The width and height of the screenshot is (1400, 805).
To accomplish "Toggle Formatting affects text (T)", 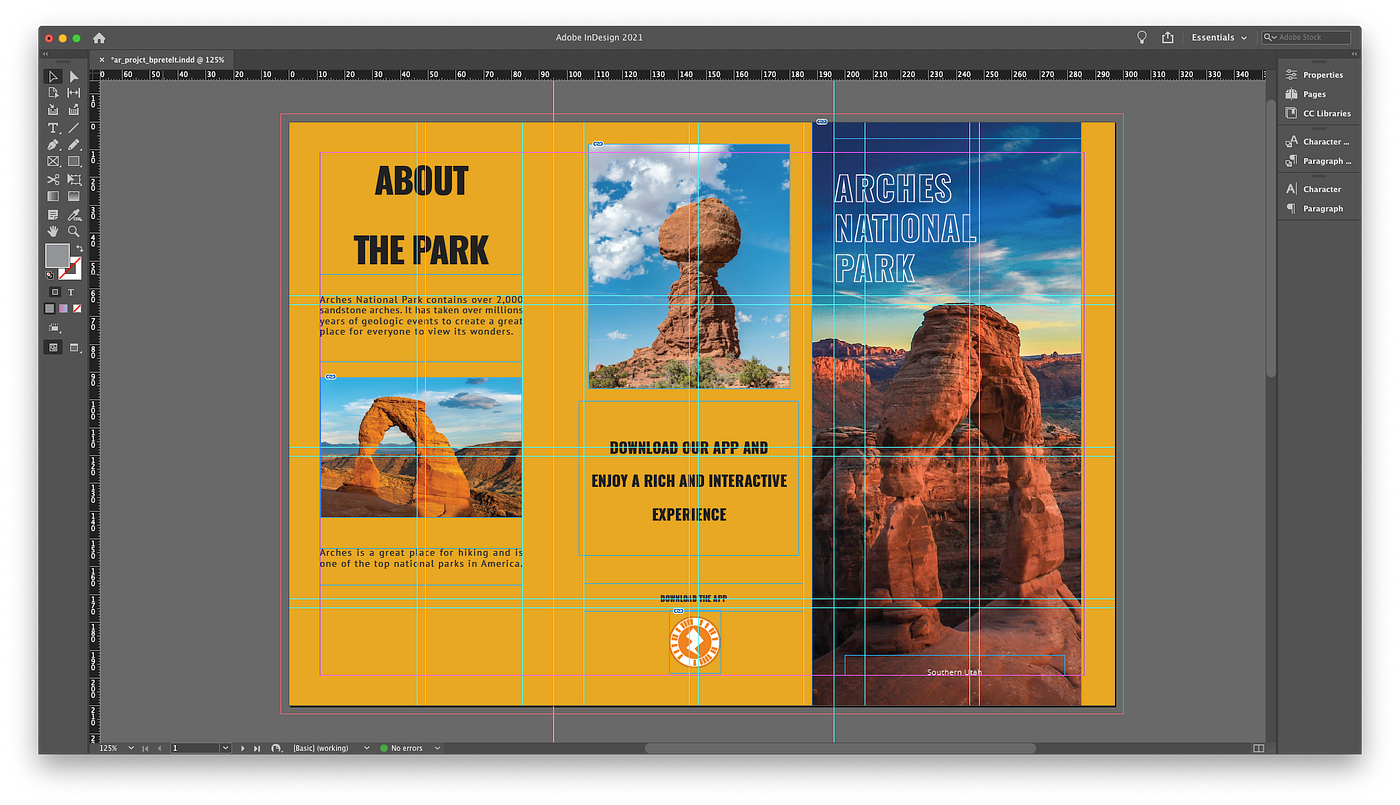I will coord(71,292).
